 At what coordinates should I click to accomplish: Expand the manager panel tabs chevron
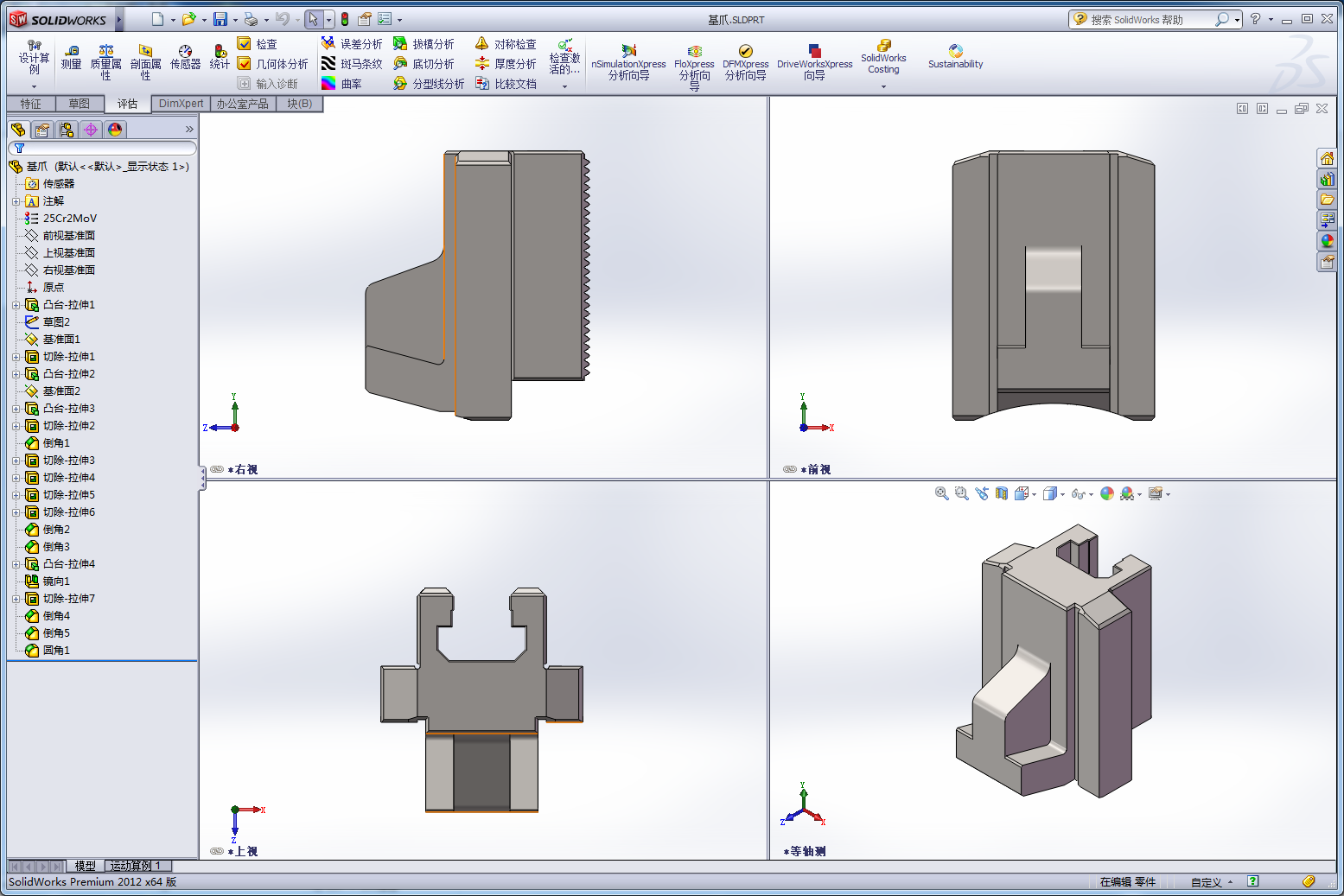point(189,130)
